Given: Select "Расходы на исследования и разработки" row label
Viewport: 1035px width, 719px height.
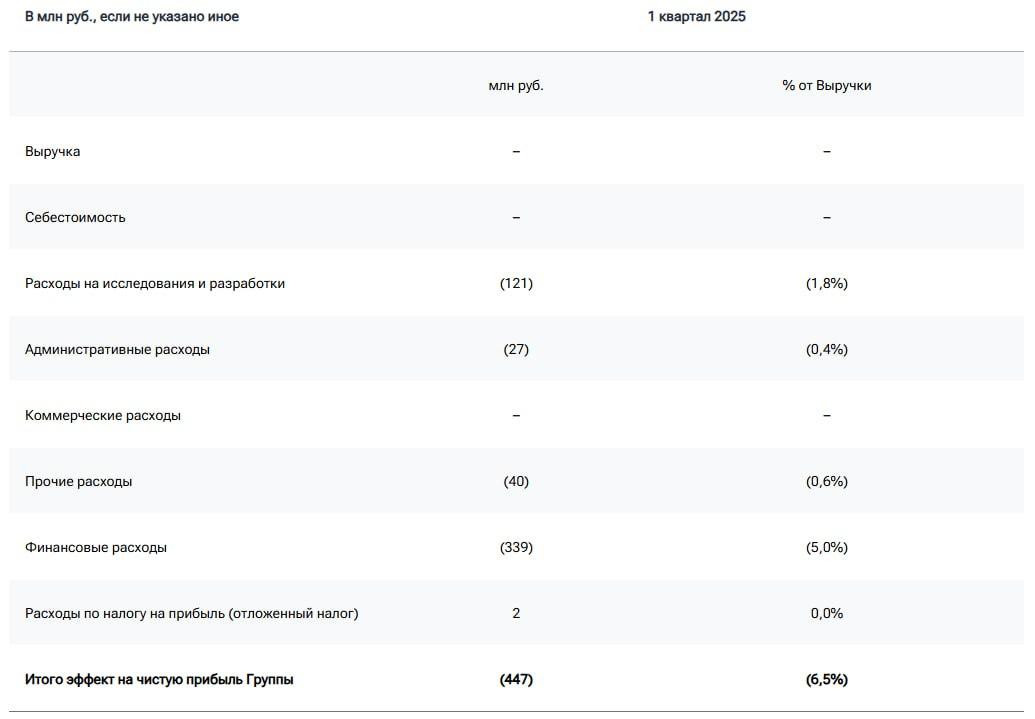Looking at the screenshot, I should coord(155,283).
